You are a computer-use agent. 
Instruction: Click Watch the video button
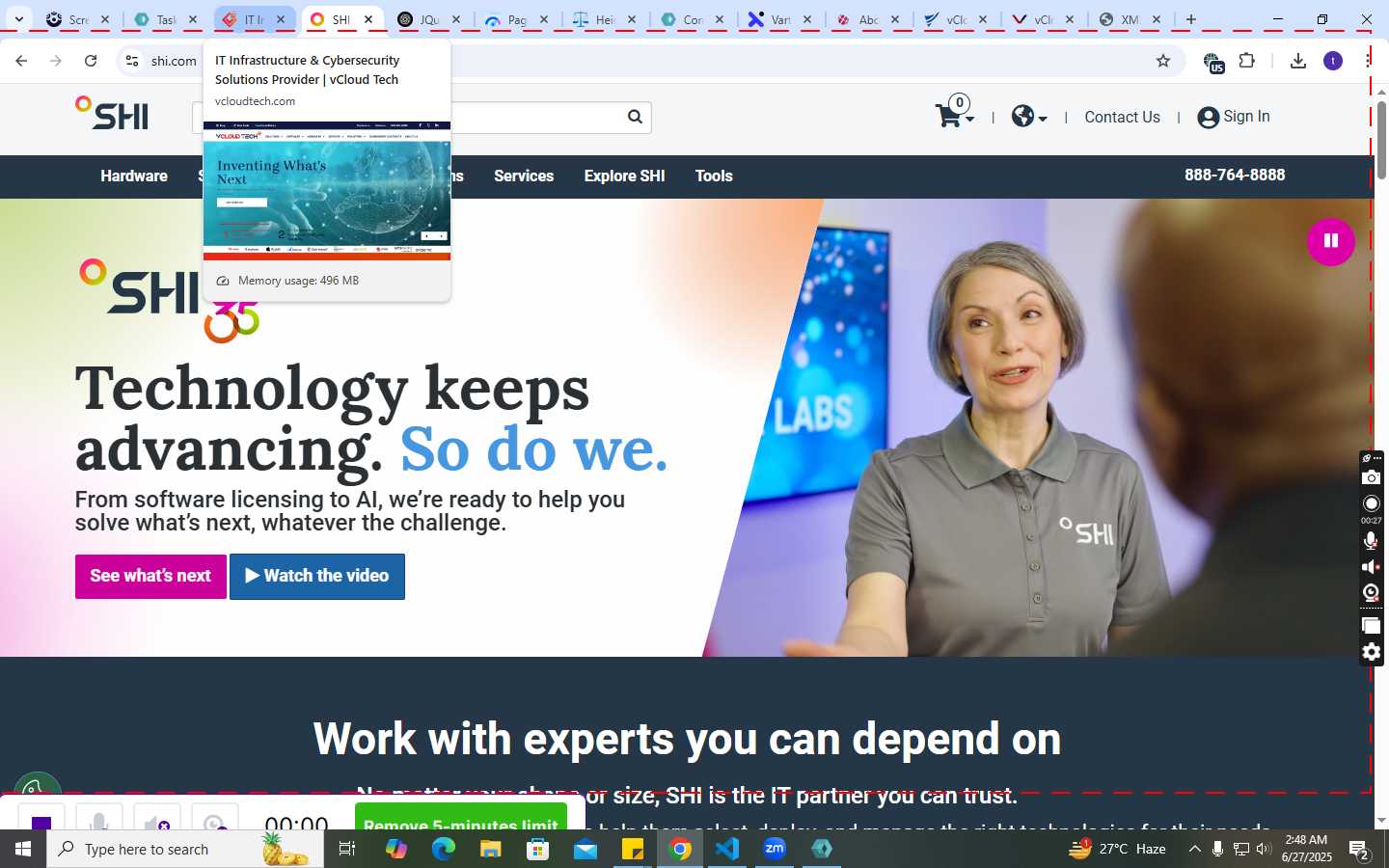click(317, 576)
